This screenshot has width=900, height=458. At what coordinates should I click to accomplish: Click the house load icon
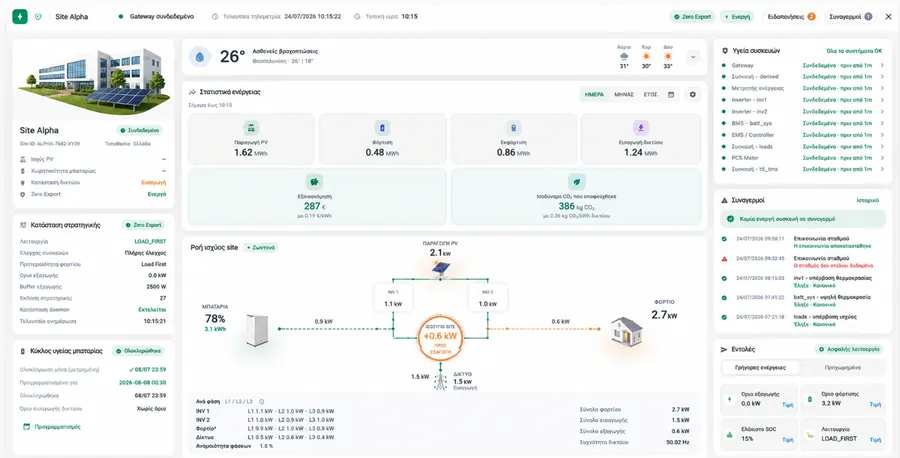point(626,331)
